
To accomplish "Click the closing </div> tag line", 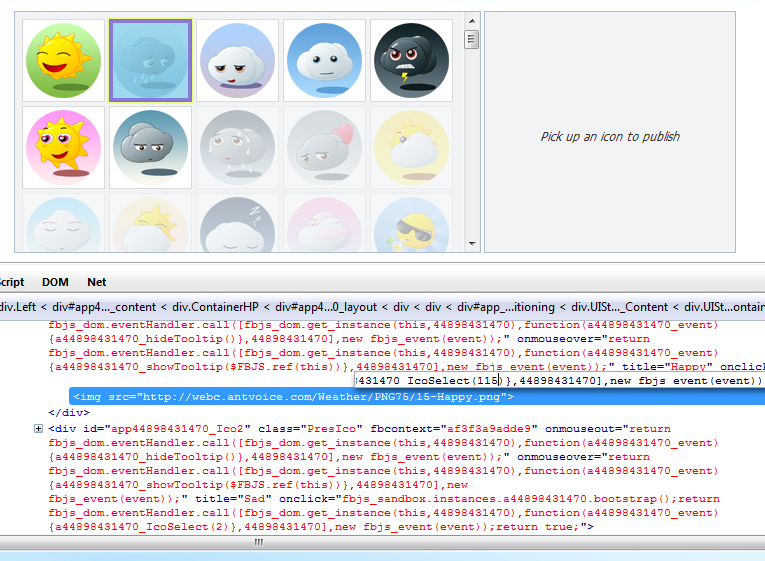I will 69,413.
